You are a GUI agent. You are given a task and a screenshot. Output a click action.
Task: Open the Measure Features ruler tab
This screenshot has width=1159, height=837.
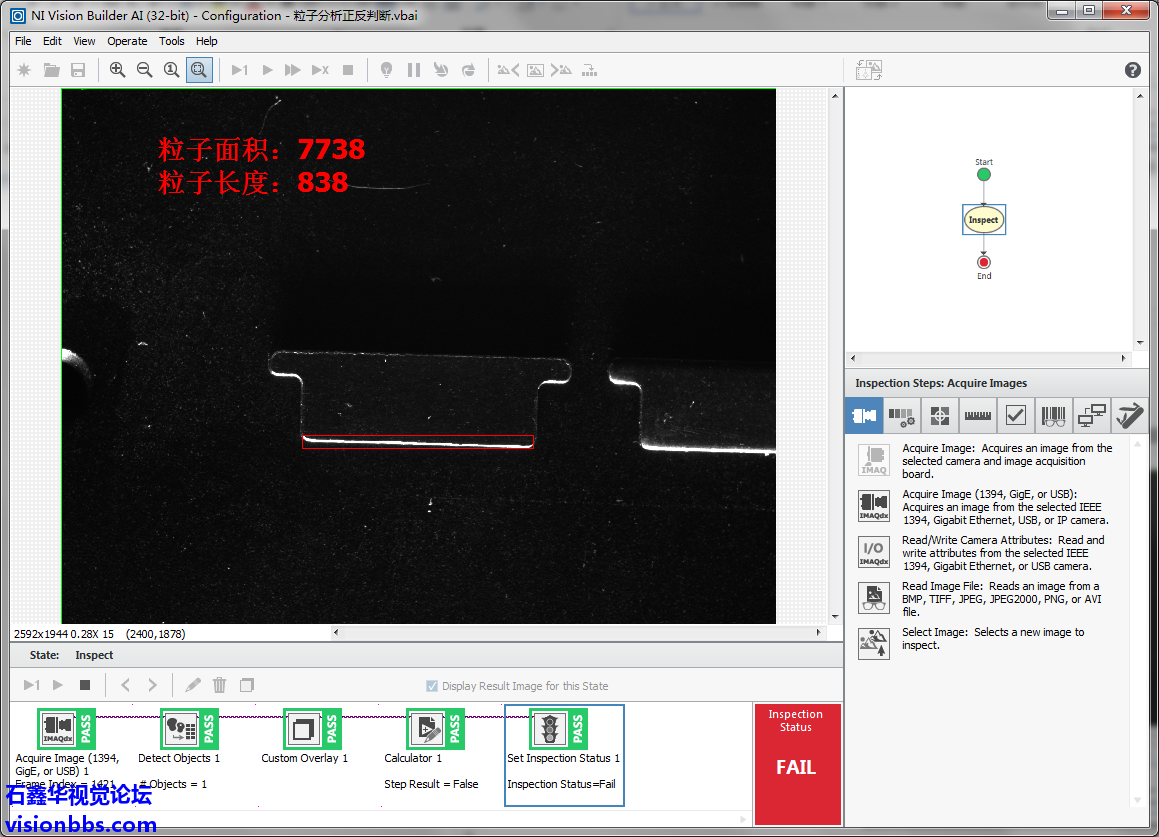tap(977, 415)
